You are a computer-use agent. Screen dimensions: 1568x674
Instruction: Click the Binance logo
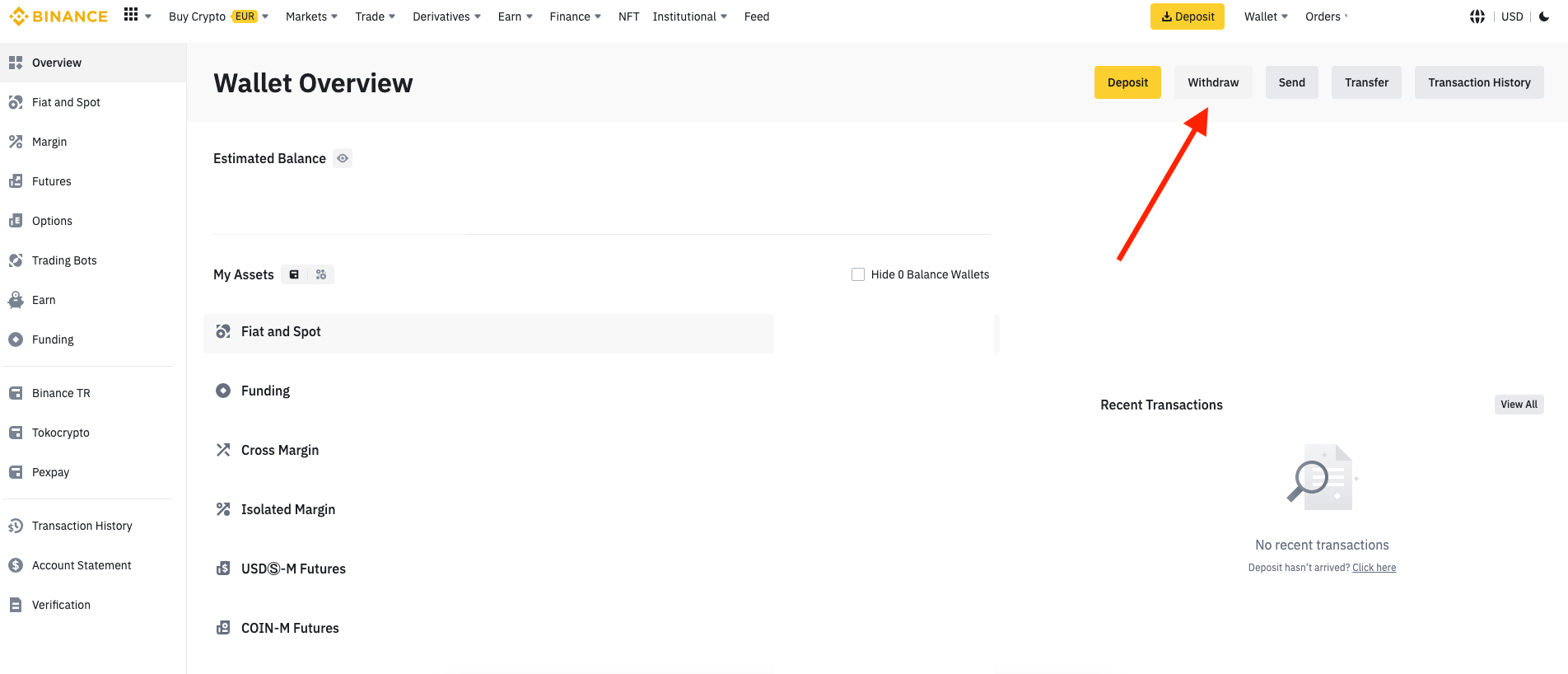(58, 16)
